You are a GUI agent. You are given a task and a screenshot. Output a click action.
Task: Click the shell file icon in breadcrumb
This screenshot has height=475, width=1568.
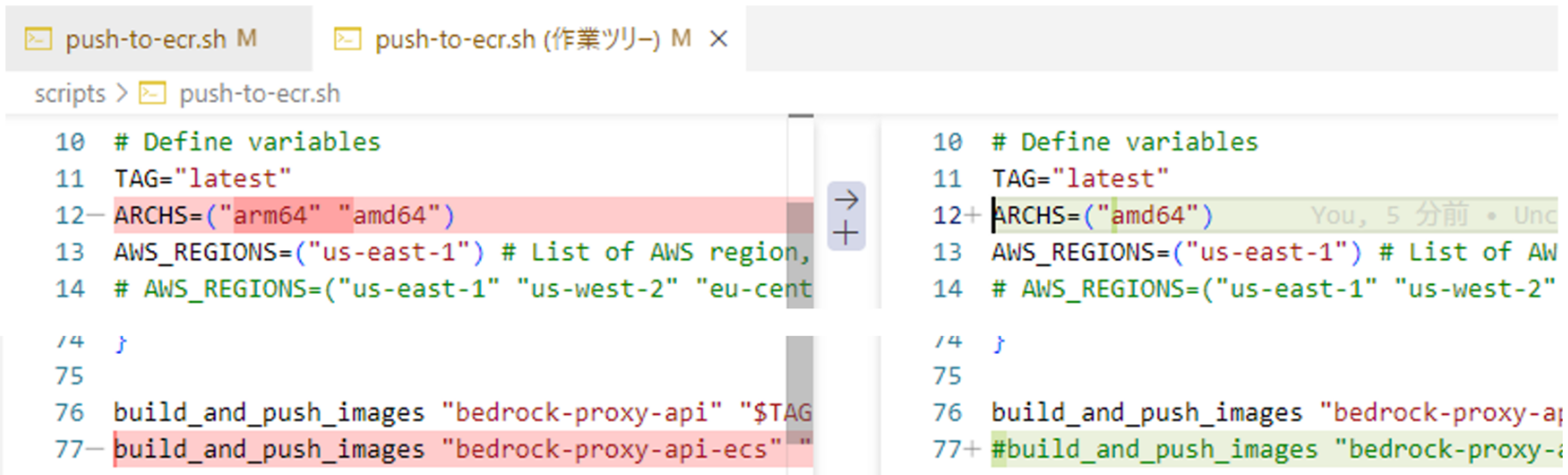click(x=152, y=94)
